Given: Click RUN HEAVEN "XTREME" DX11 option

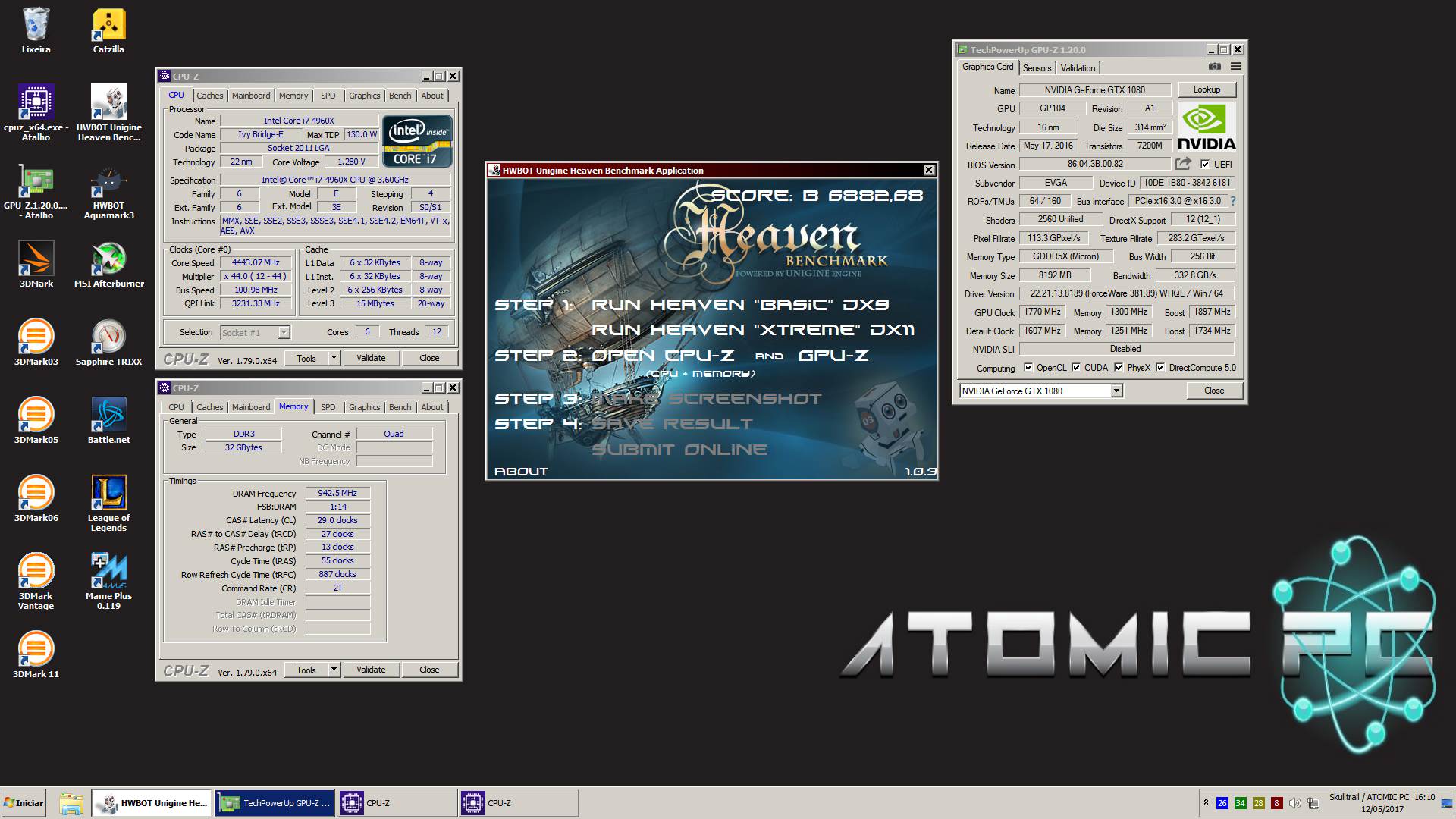Looking at the screenshot, I should click(752, 330).
